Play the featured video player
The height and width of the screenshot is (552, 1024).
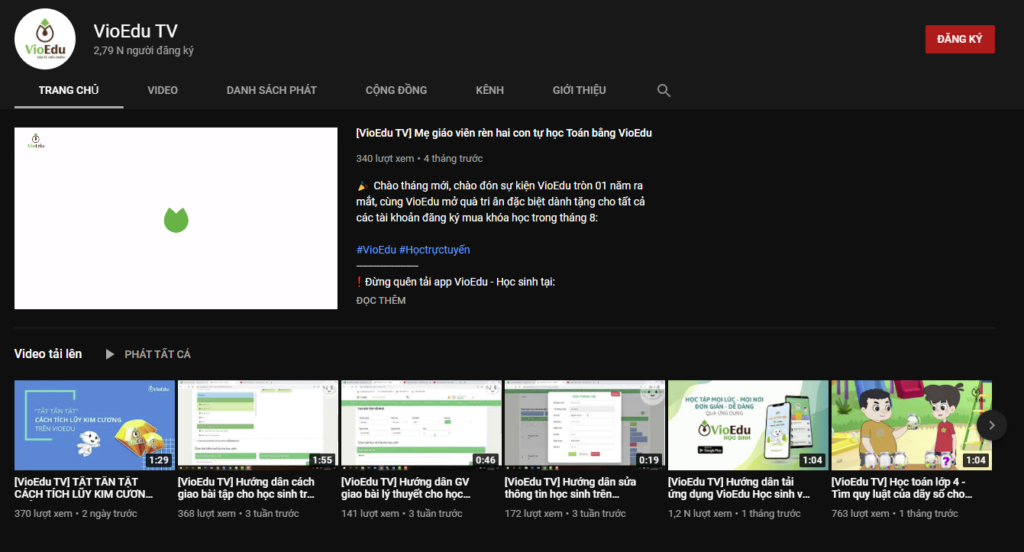click(x=176, y=218)
